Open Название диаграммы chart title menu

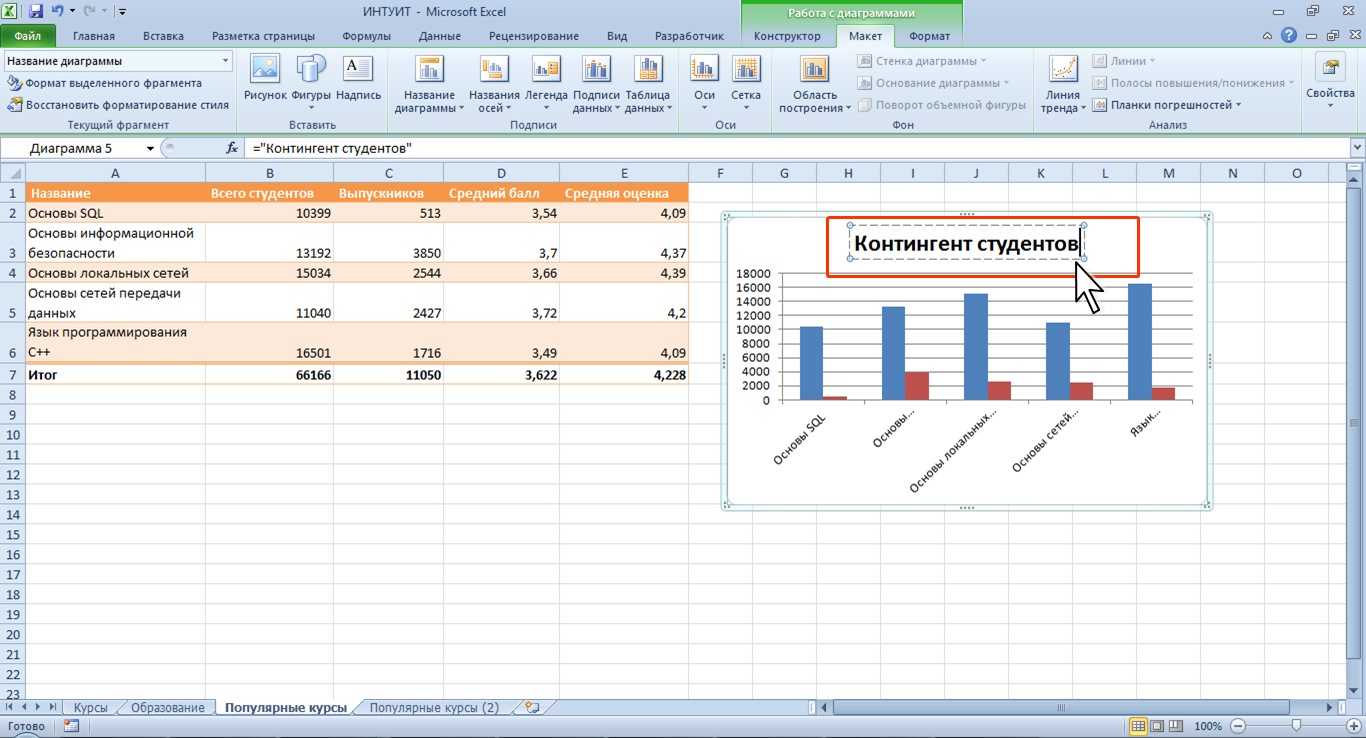[x=429, y=85]
